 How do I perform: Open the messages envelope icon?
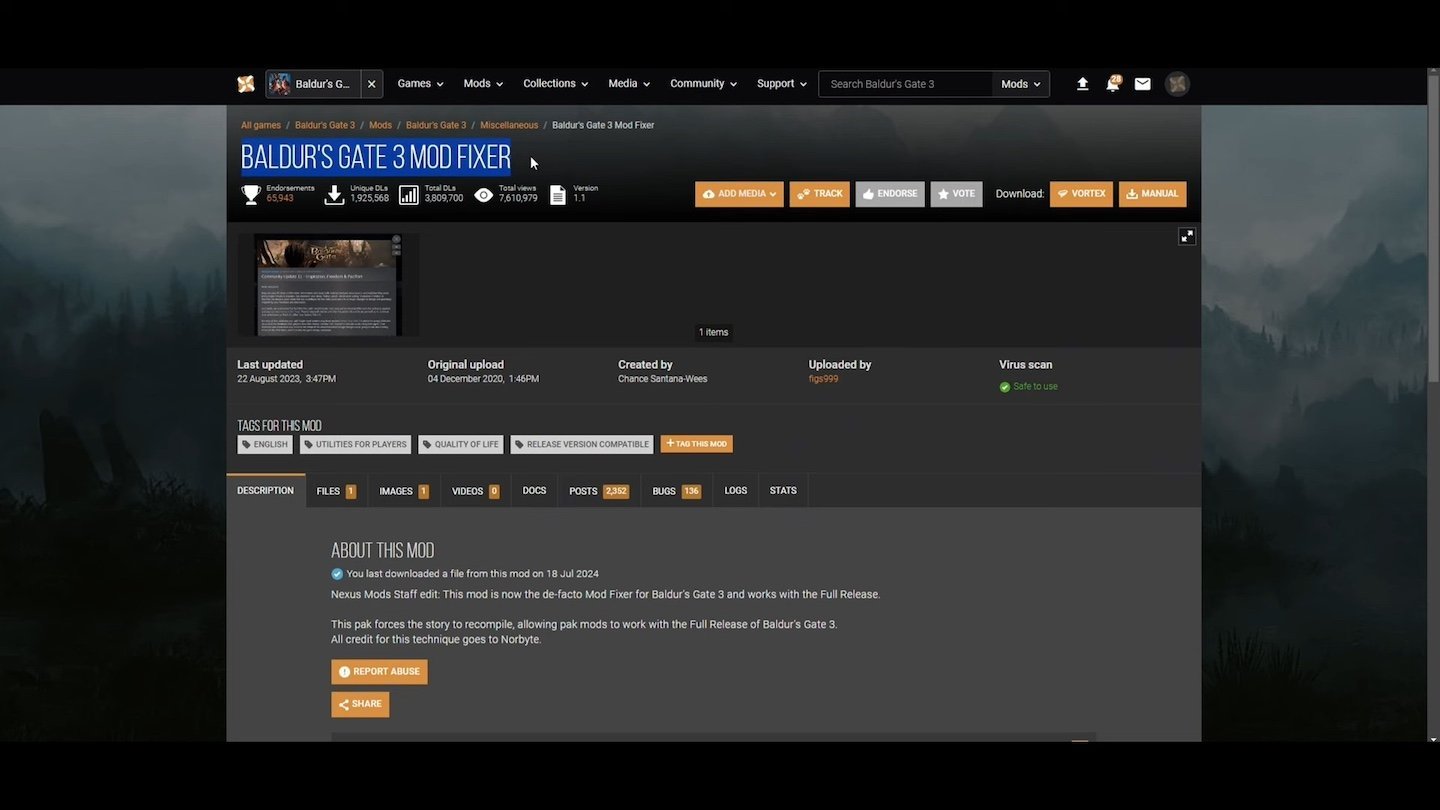(1142, 84)
